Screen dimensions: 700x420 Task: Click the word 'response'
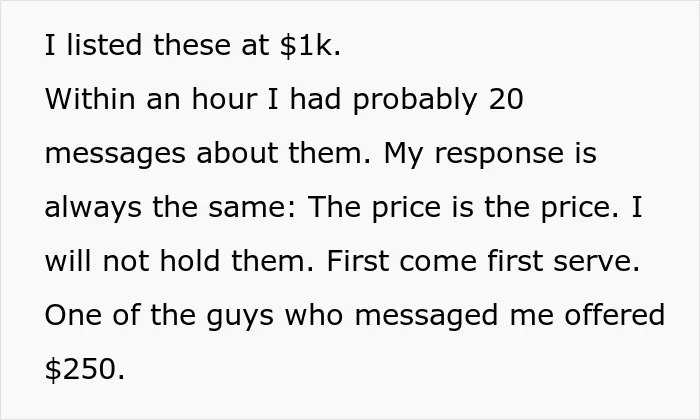point(499,155)
